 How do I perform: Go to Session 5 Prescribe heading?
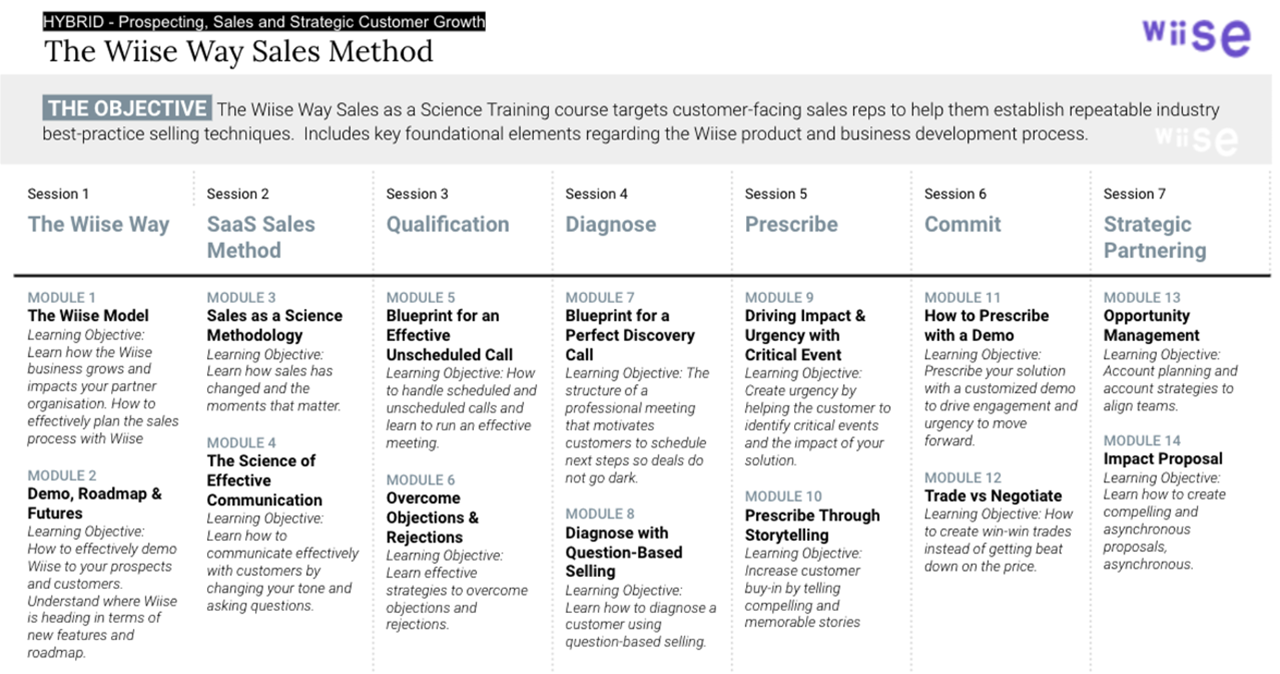791,224
